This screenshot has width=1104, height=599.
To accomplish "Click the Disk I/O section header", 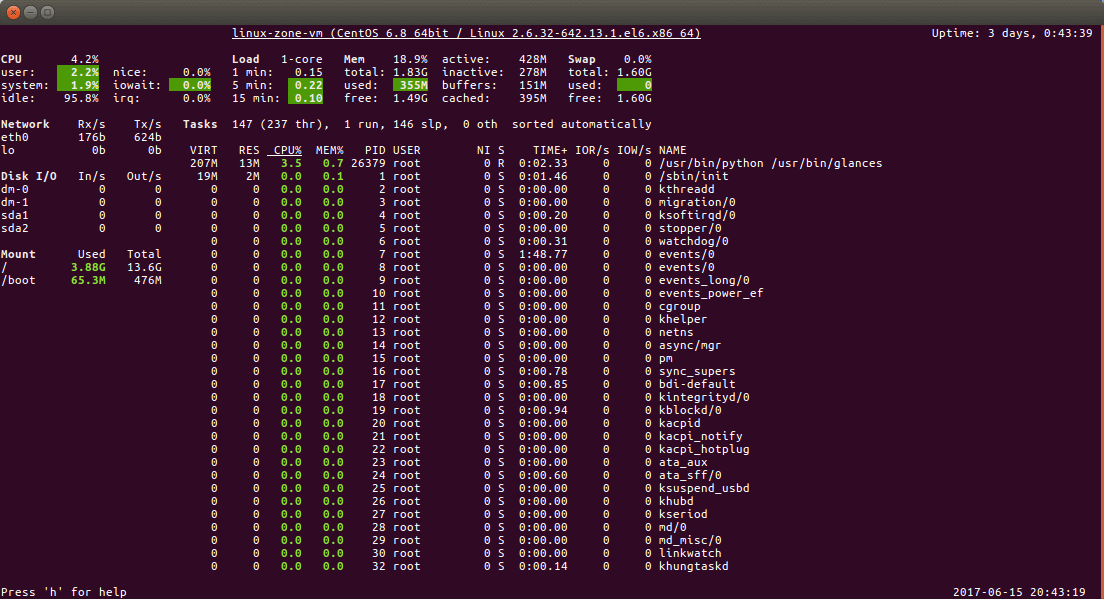I will pyautogui.click(x=32, y=176).
